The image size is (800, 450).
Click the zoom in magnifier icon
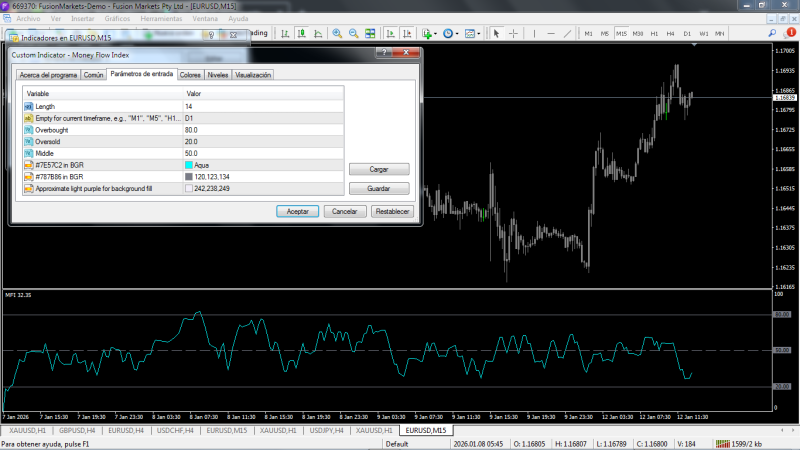click(337, 34)
